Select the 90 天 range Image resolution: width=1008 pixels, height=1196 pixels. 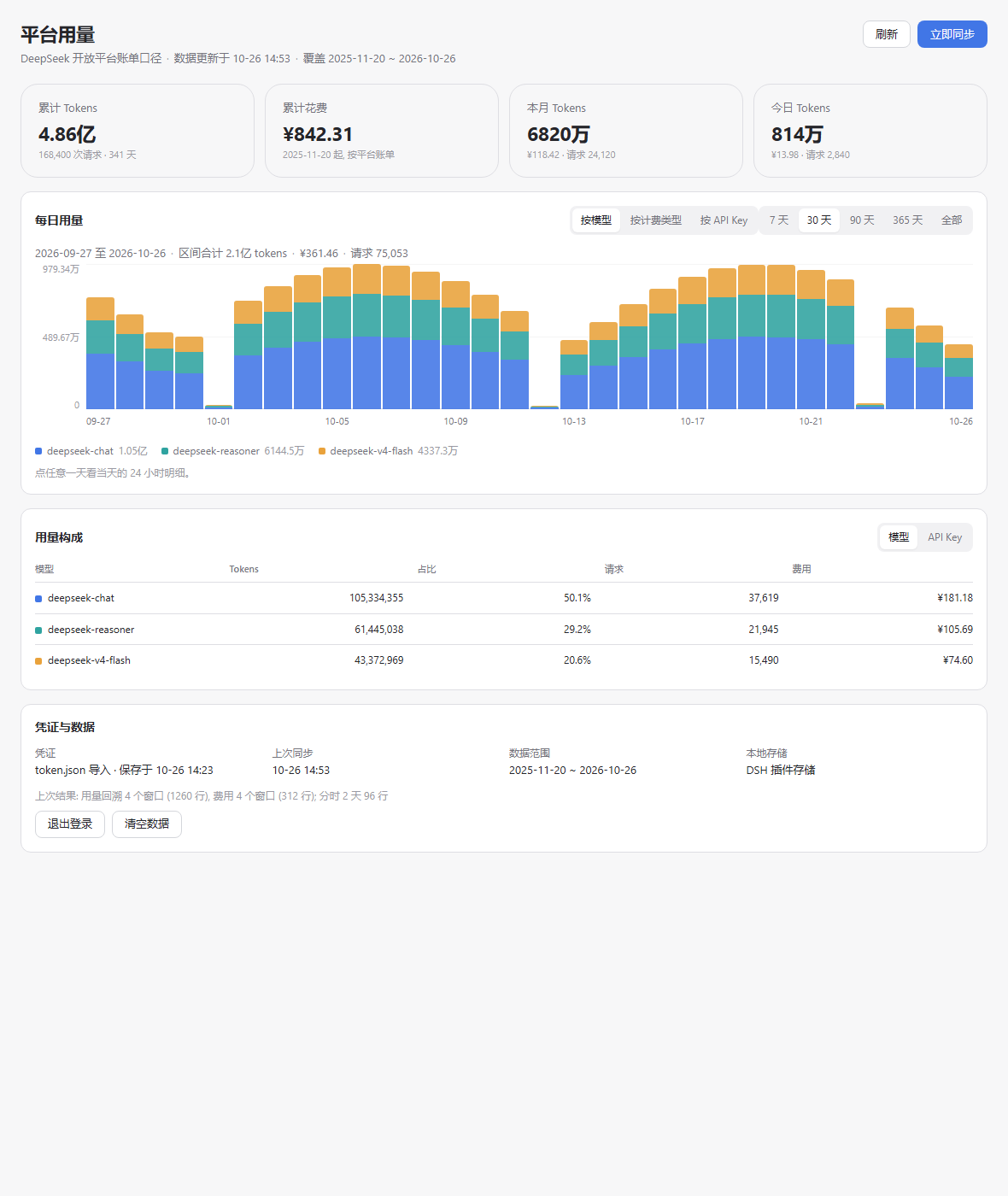coord(862,220)
